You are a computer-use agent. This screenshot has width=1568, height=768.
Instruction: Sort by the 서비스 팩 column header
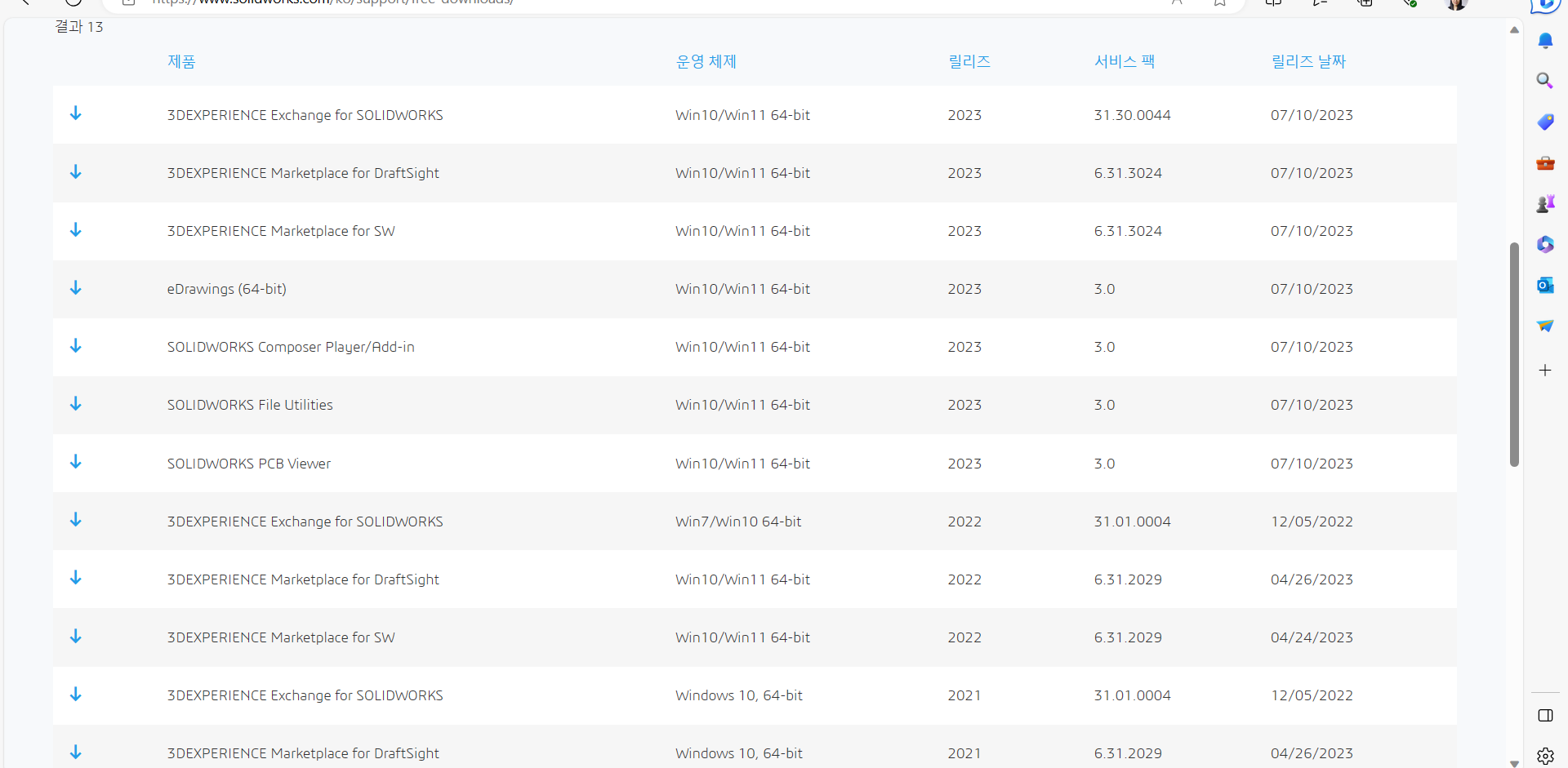(1125, 61)
